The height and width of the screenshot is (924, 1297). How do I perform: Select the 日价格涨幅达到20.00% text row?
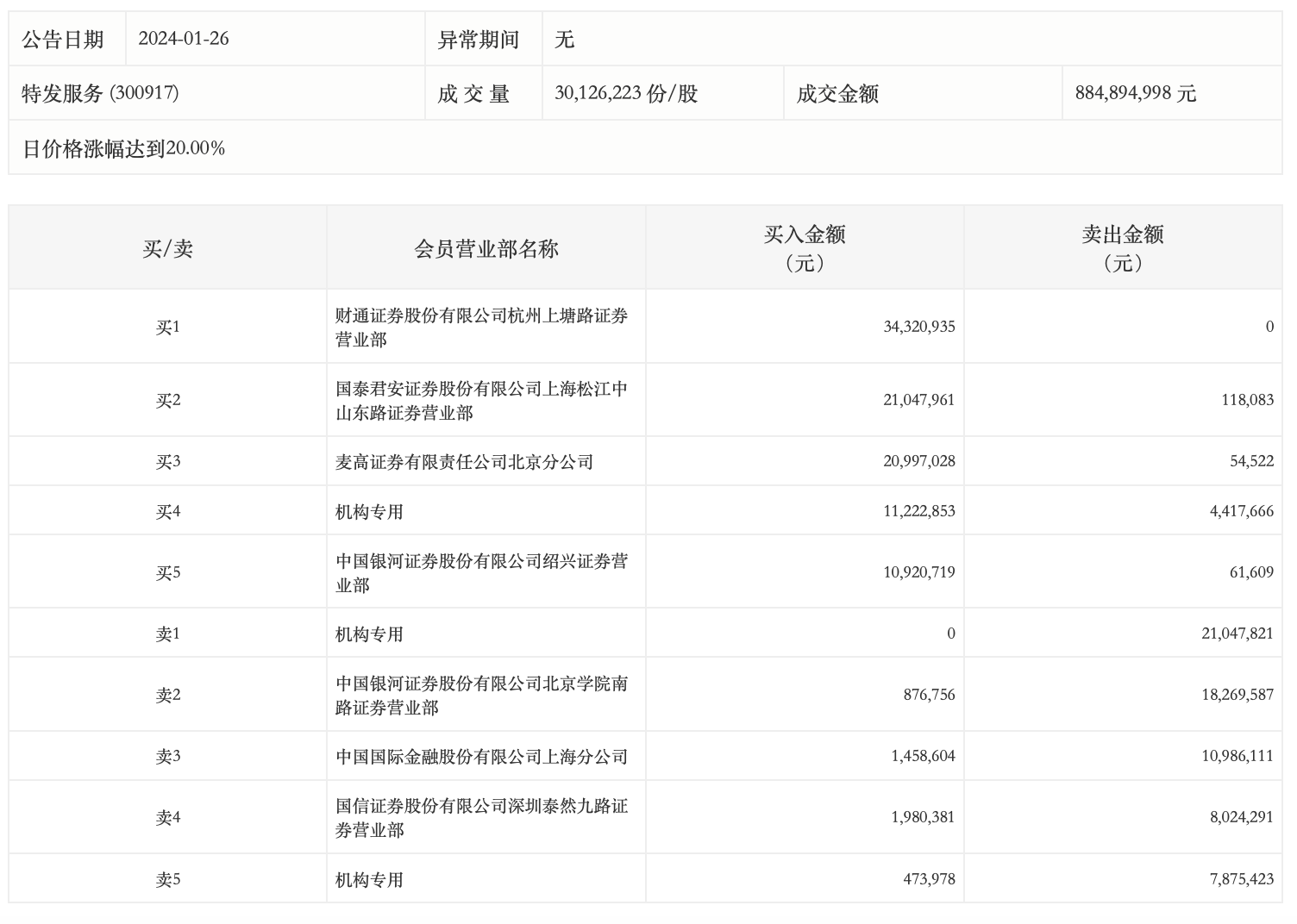point(123,148)
